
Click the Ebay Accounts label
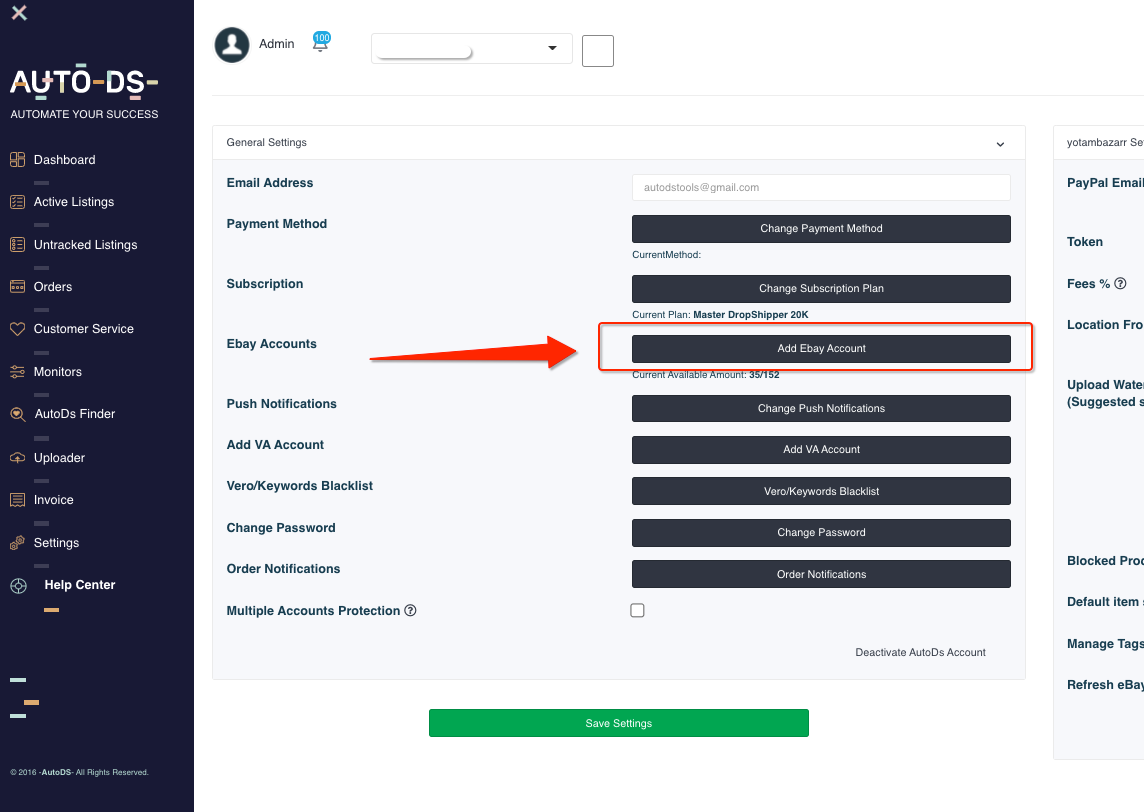[271, 344]
